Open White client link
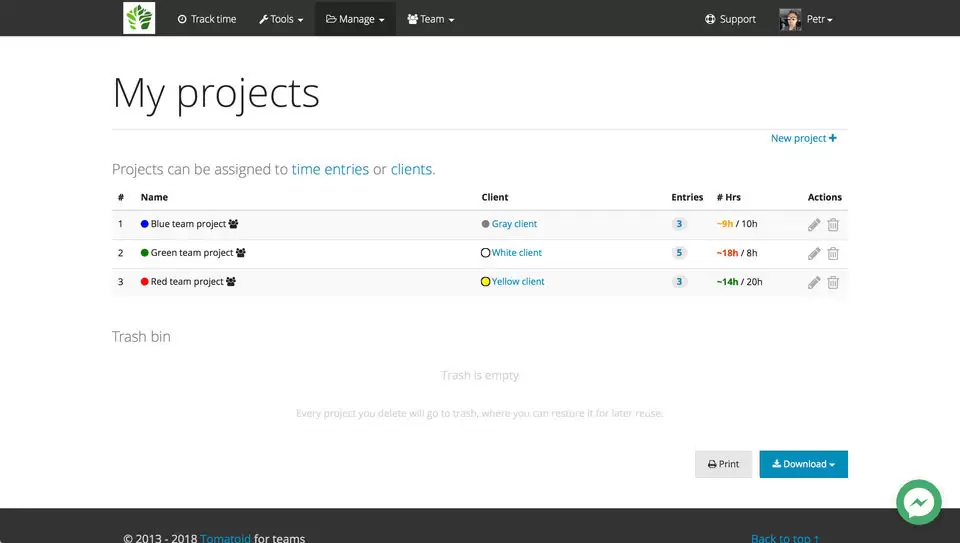 517,253
